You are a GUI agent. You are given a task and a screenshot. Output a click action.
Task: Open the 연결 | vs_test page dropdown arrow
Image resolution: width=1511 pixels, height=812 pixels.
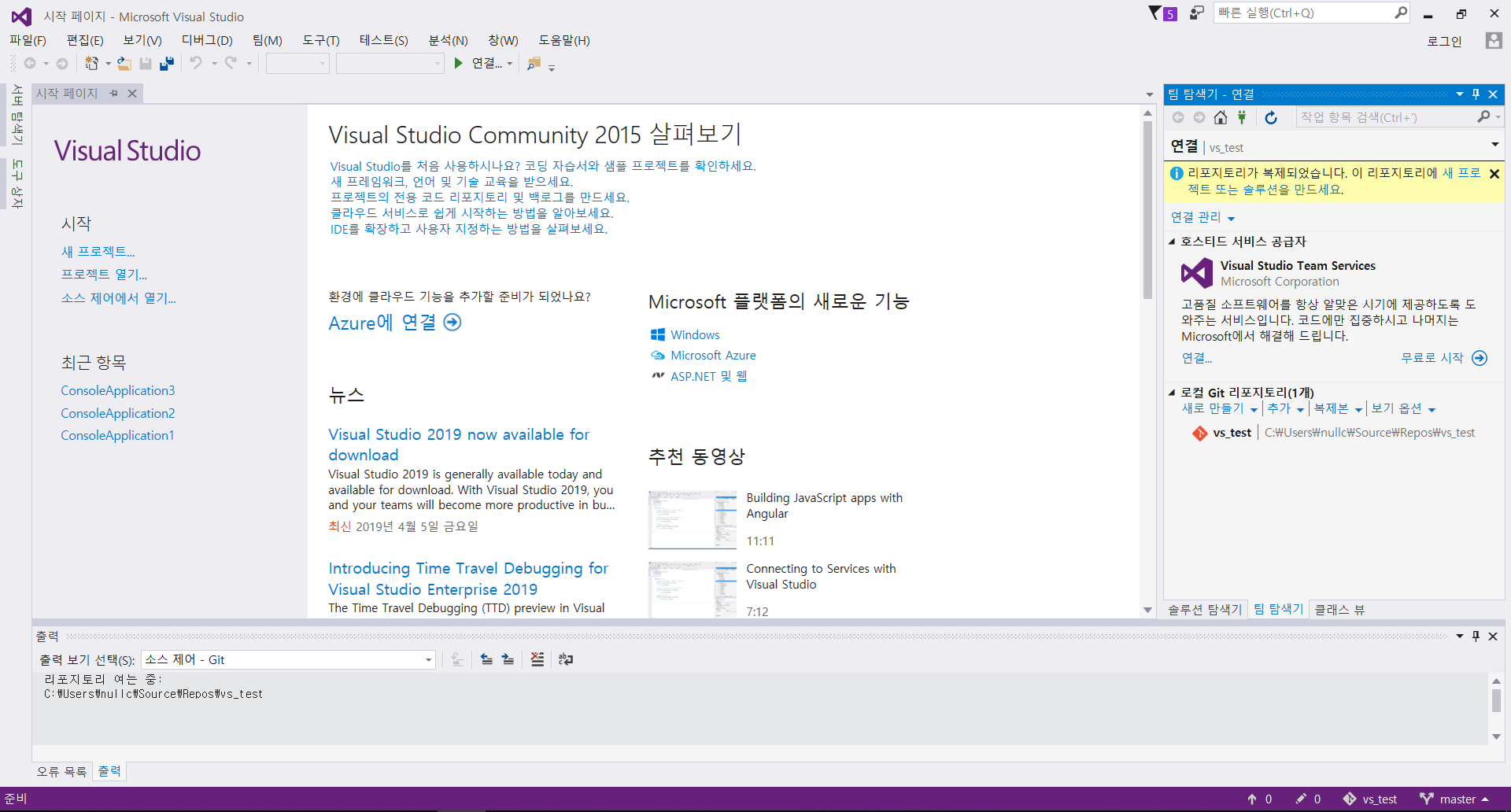pos(1494,145)
